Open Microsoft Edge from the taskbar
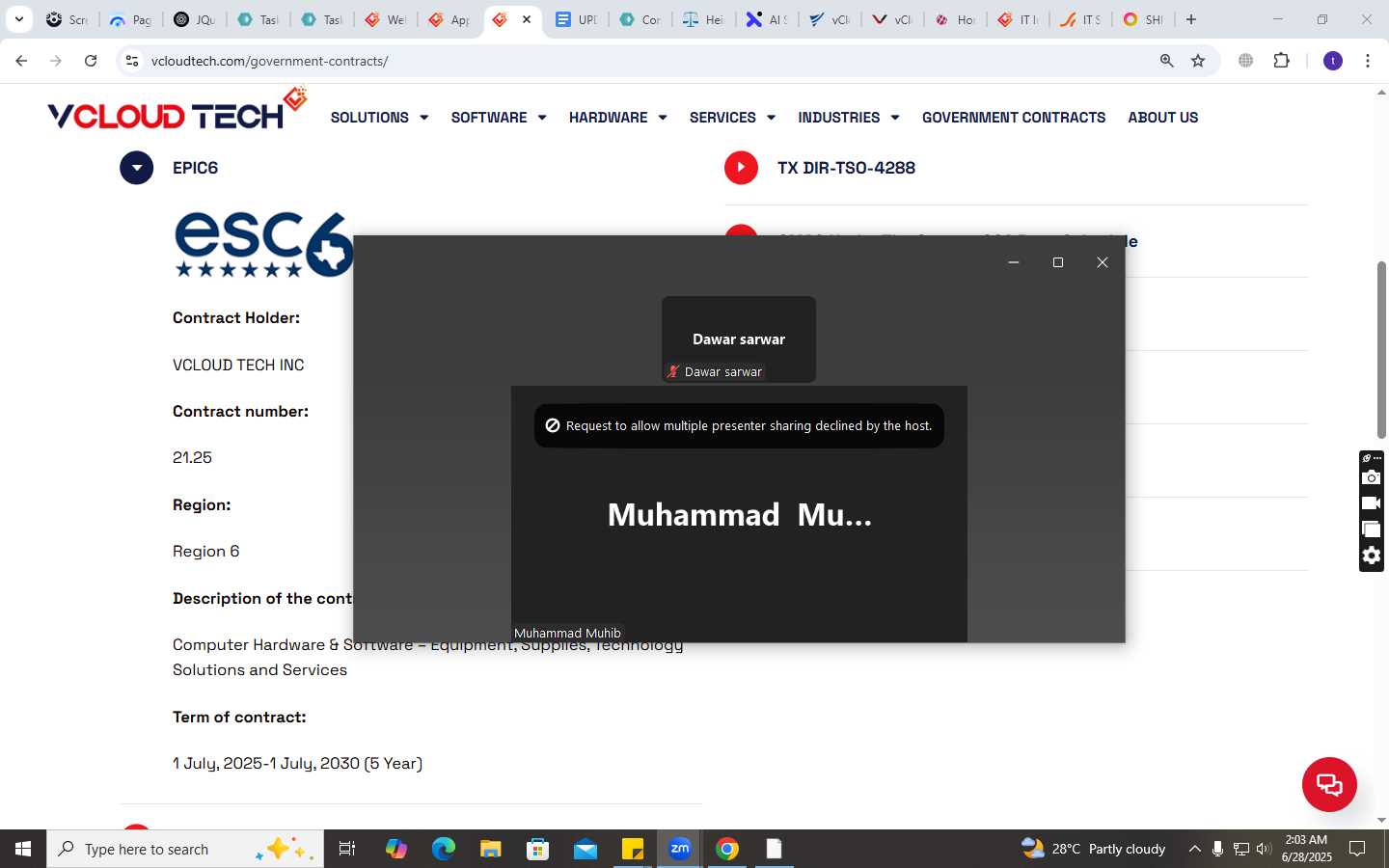The image size is (1389, 868). point(443,849)
